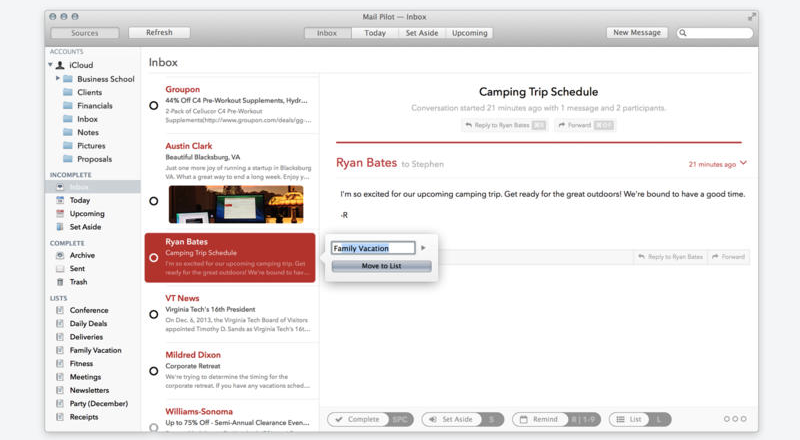Mark the Williams-Sonoma message complete via its circle
This screenshot has height=440, width=800.
[154, 427]
